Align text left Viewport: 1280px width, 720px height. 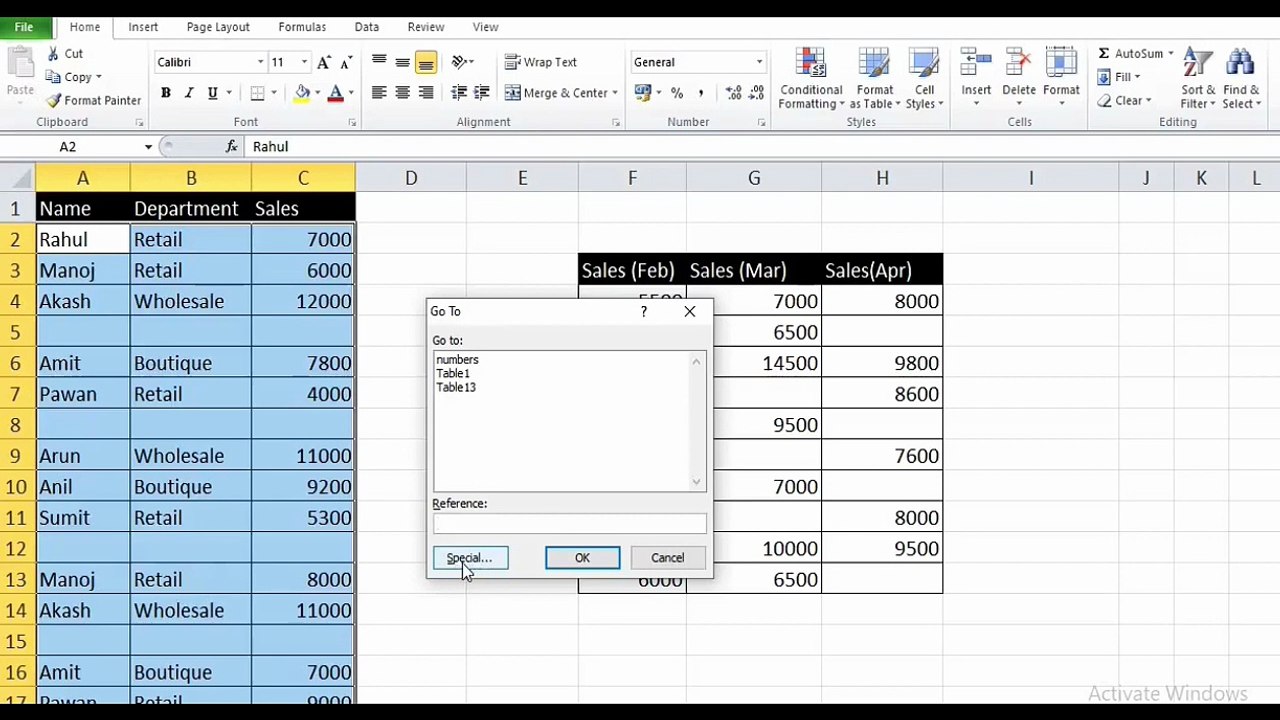379,93
